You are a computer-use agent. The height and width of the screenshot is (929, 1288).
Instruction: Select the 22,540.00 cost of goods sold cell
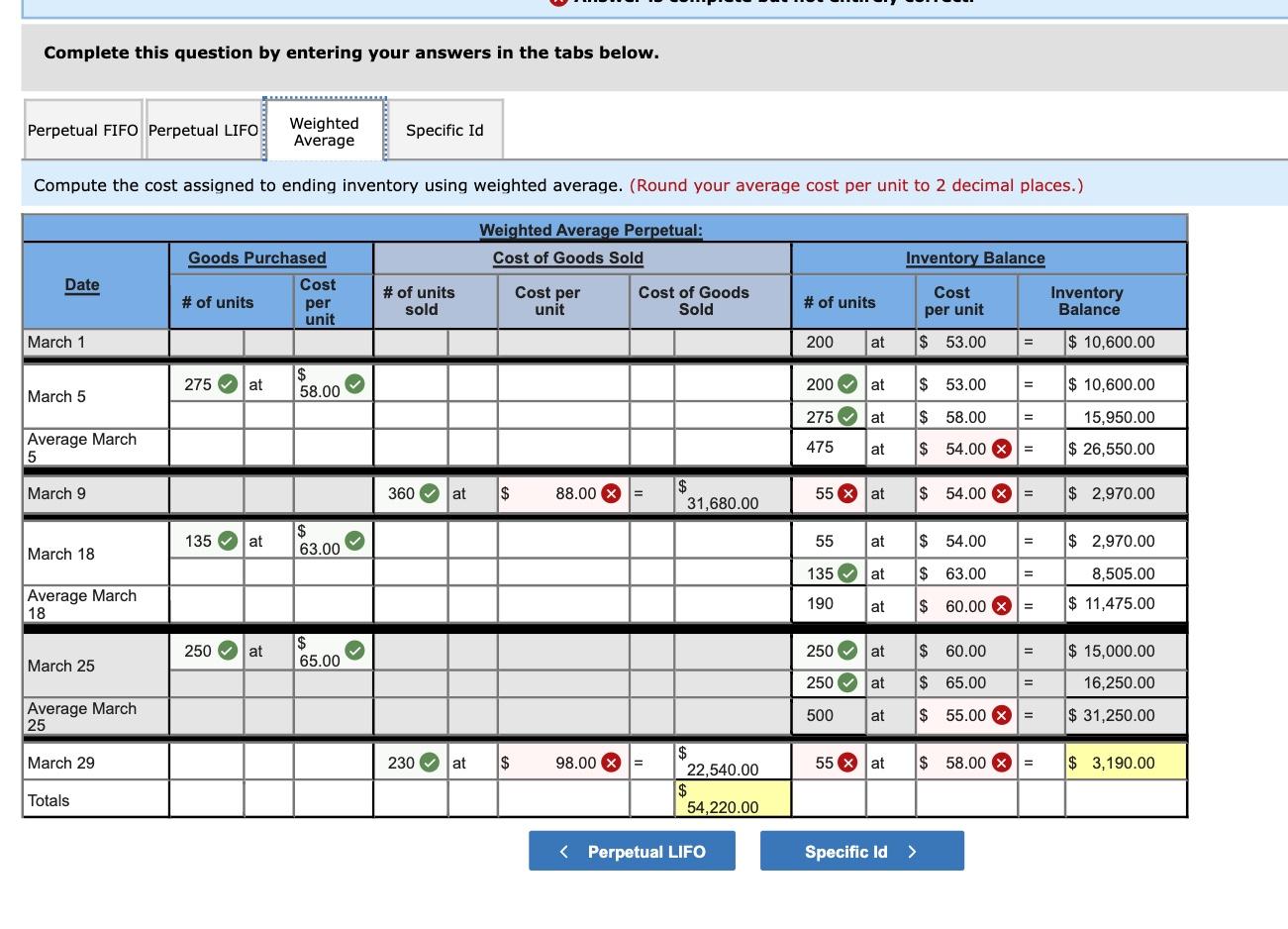tap(732, 762)
